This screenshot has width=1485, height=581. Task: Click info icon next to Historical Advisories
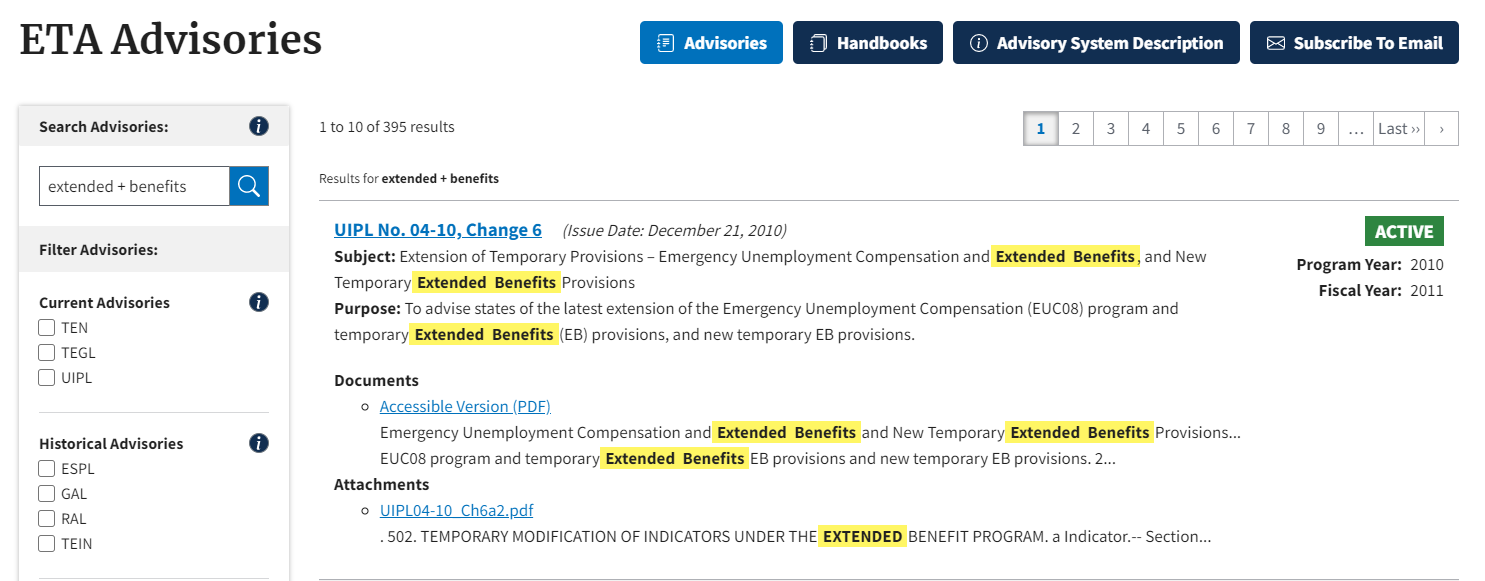(x=259, y=443)
